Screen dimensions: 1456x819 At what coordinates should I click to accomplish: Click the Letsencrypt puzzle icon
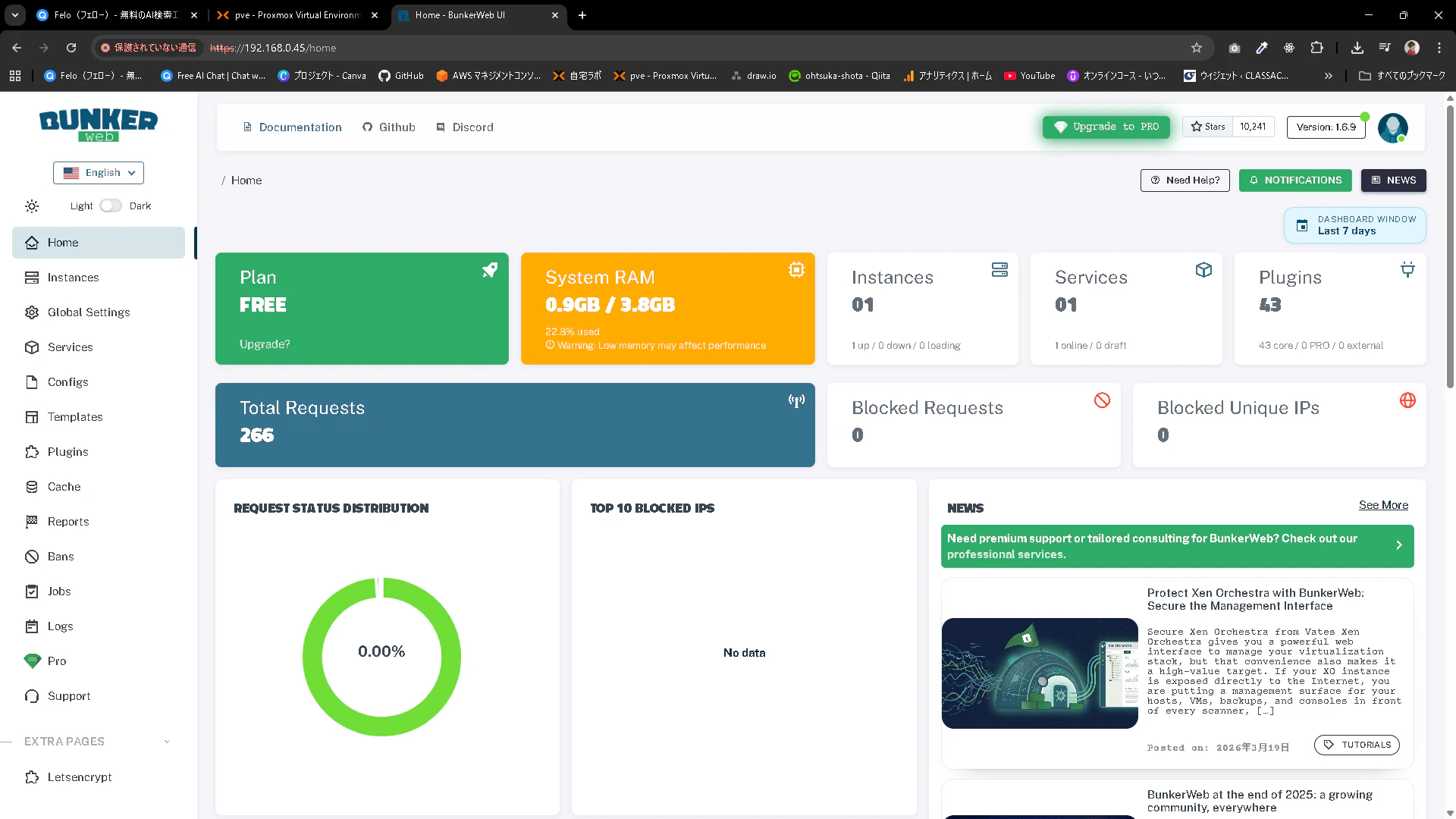32,777
